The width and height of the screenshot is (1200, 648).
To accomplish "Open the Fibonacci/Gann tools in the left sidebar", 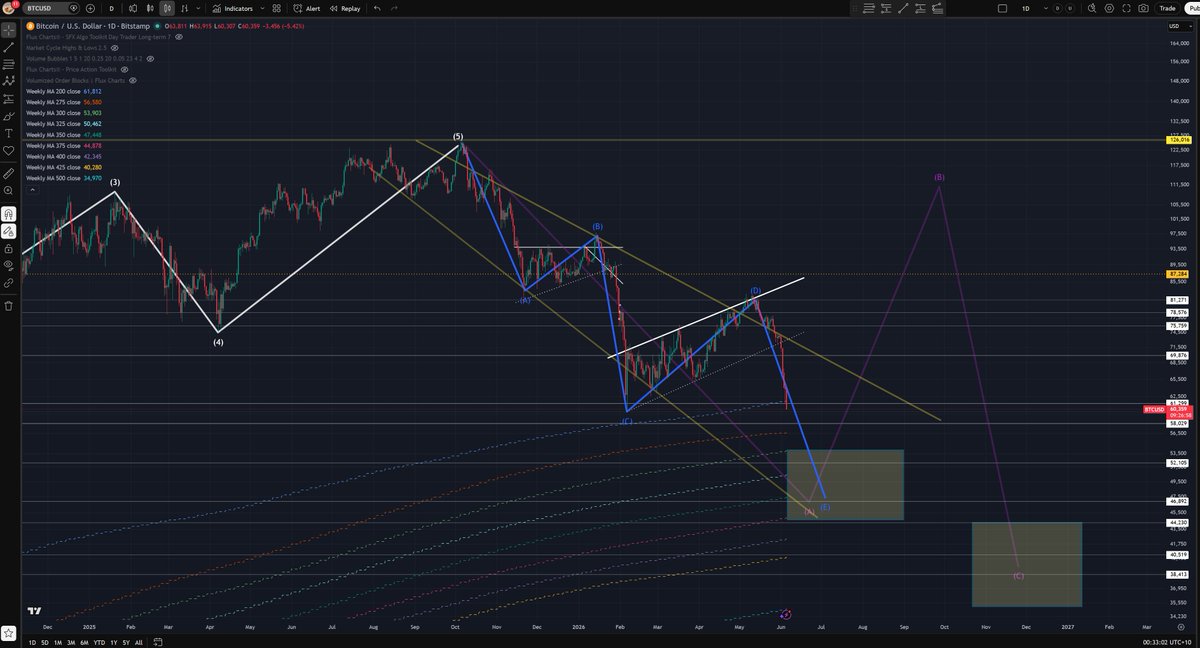I will 9,64.
